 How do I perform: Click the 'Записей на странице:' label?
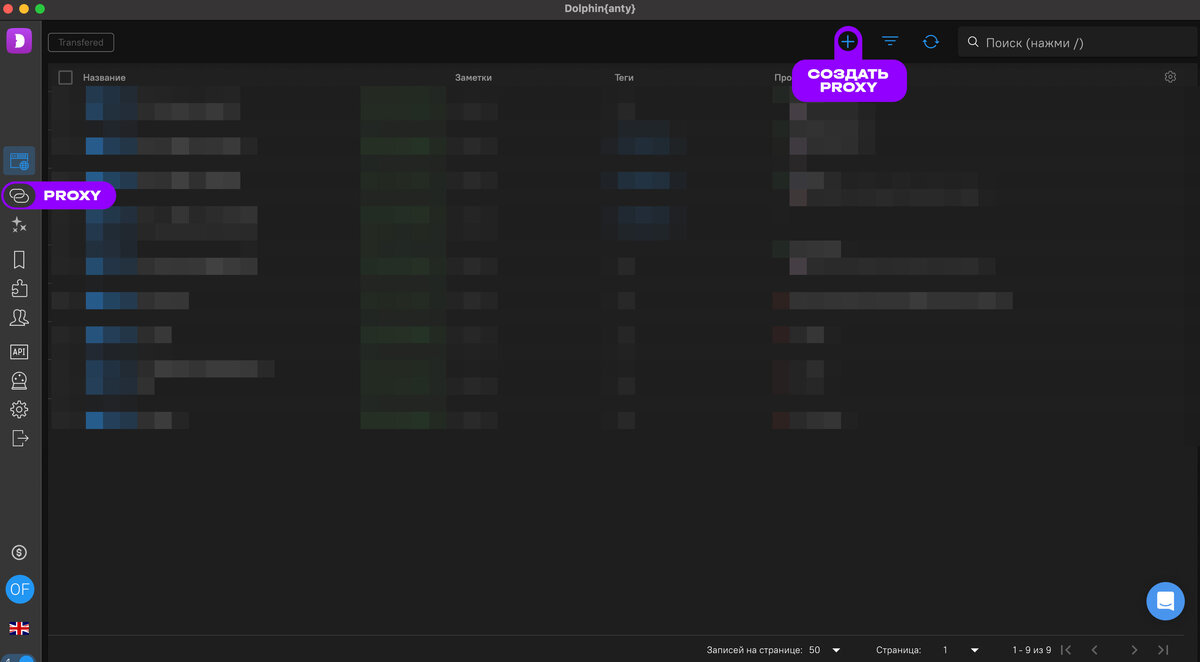754,650
